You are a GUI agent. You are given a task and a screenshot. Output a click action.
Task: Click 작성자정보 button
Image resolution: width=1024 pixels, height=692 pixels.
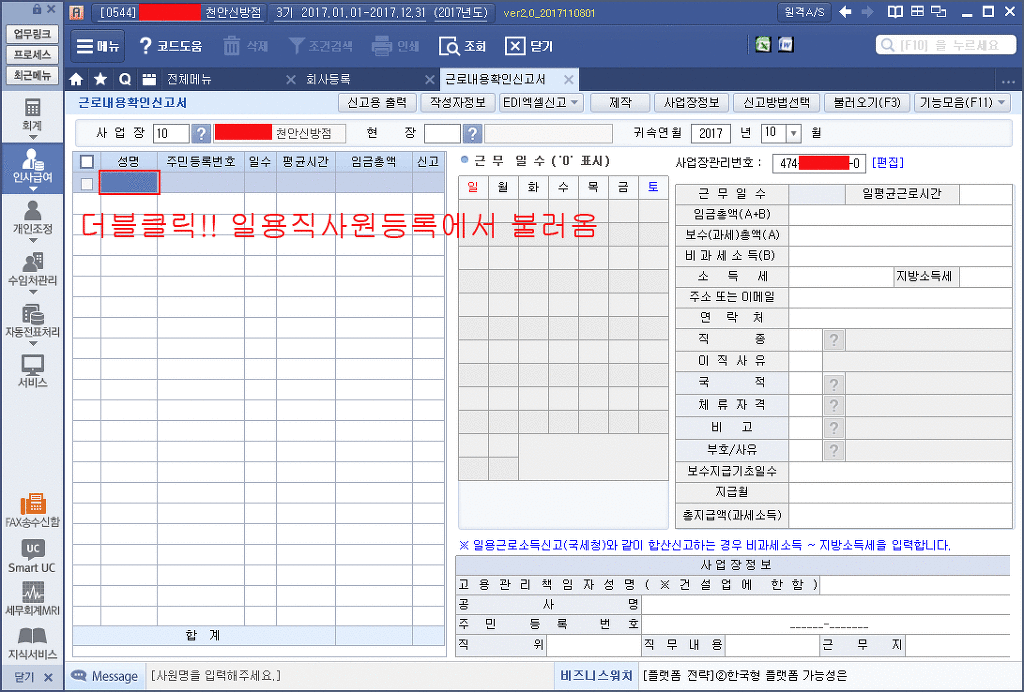[x=457, y=102]
